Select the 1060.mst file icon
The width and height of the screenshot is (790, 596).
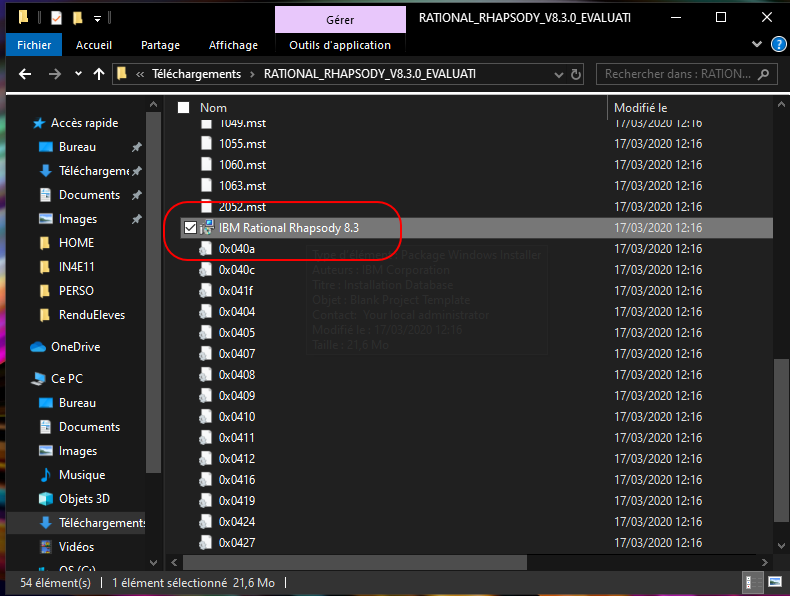point(206,165)
